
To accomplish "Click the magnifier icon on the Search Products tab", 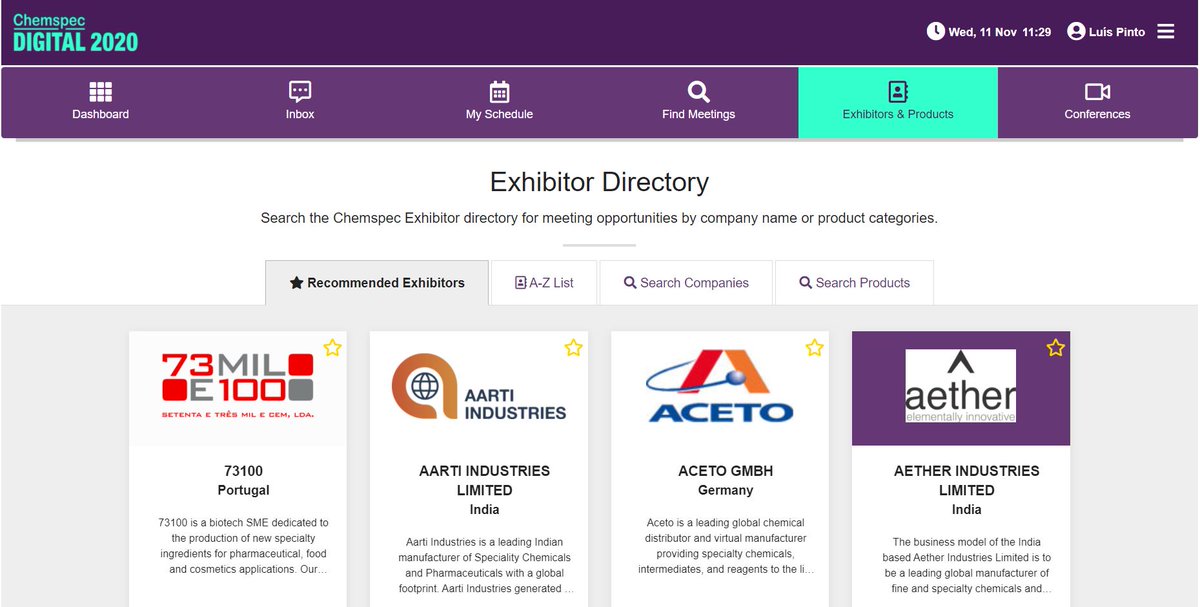I will coord(806,283).
